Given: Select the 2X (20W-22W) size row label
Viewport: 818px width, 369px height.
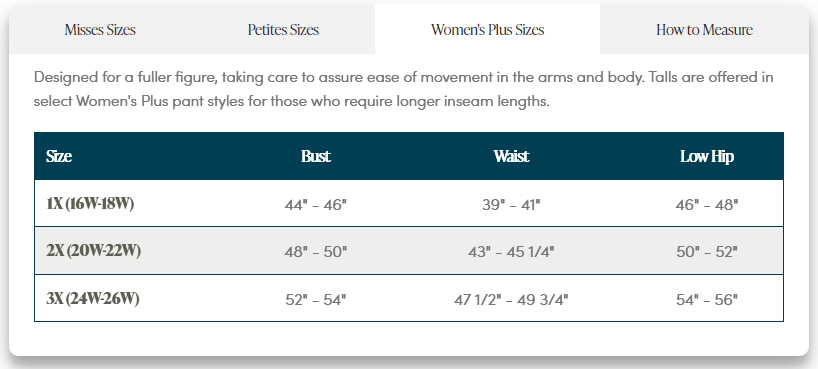Looking at the screenshot, I should pos(94,251).
